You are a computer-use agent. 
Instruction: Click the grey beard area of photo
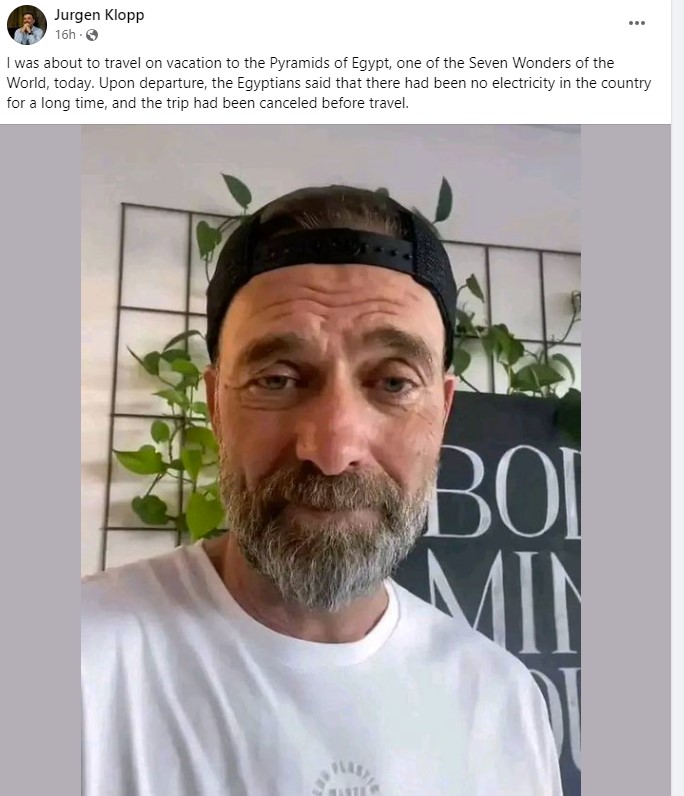click(325, 538)
